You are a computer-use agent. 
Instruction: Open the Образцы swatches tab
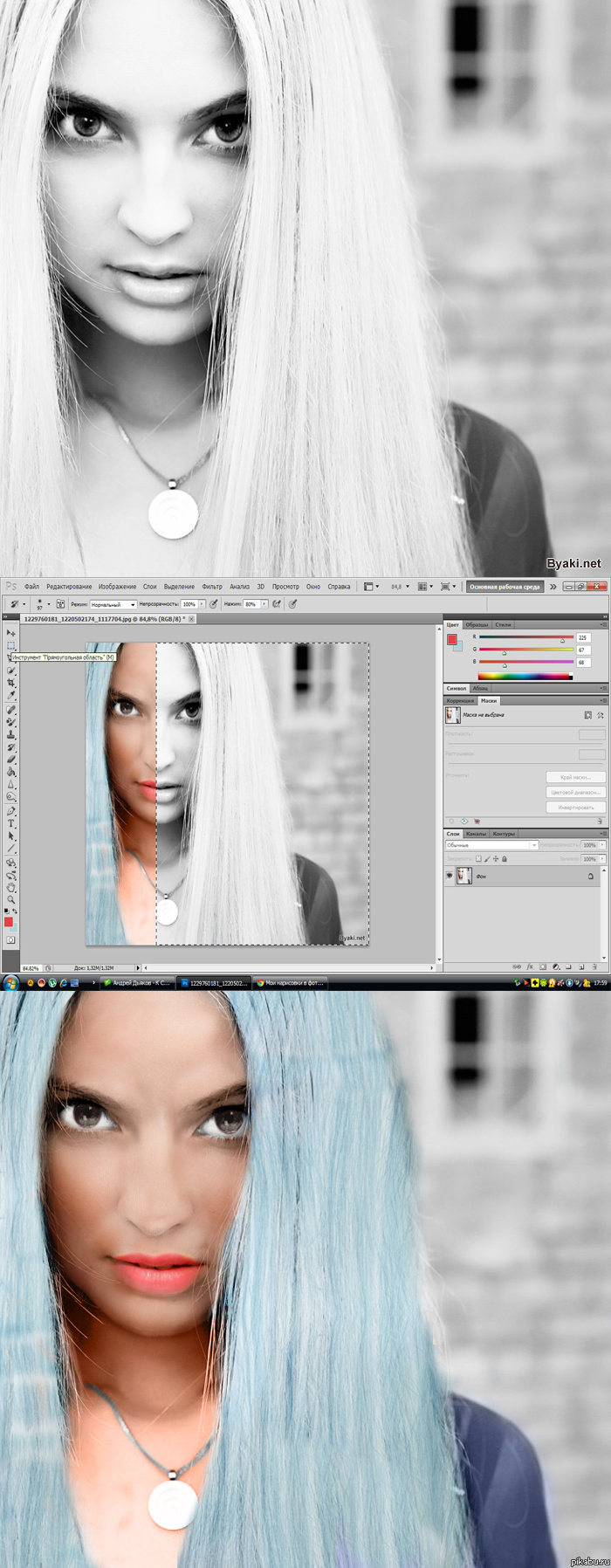coord(477,625)
